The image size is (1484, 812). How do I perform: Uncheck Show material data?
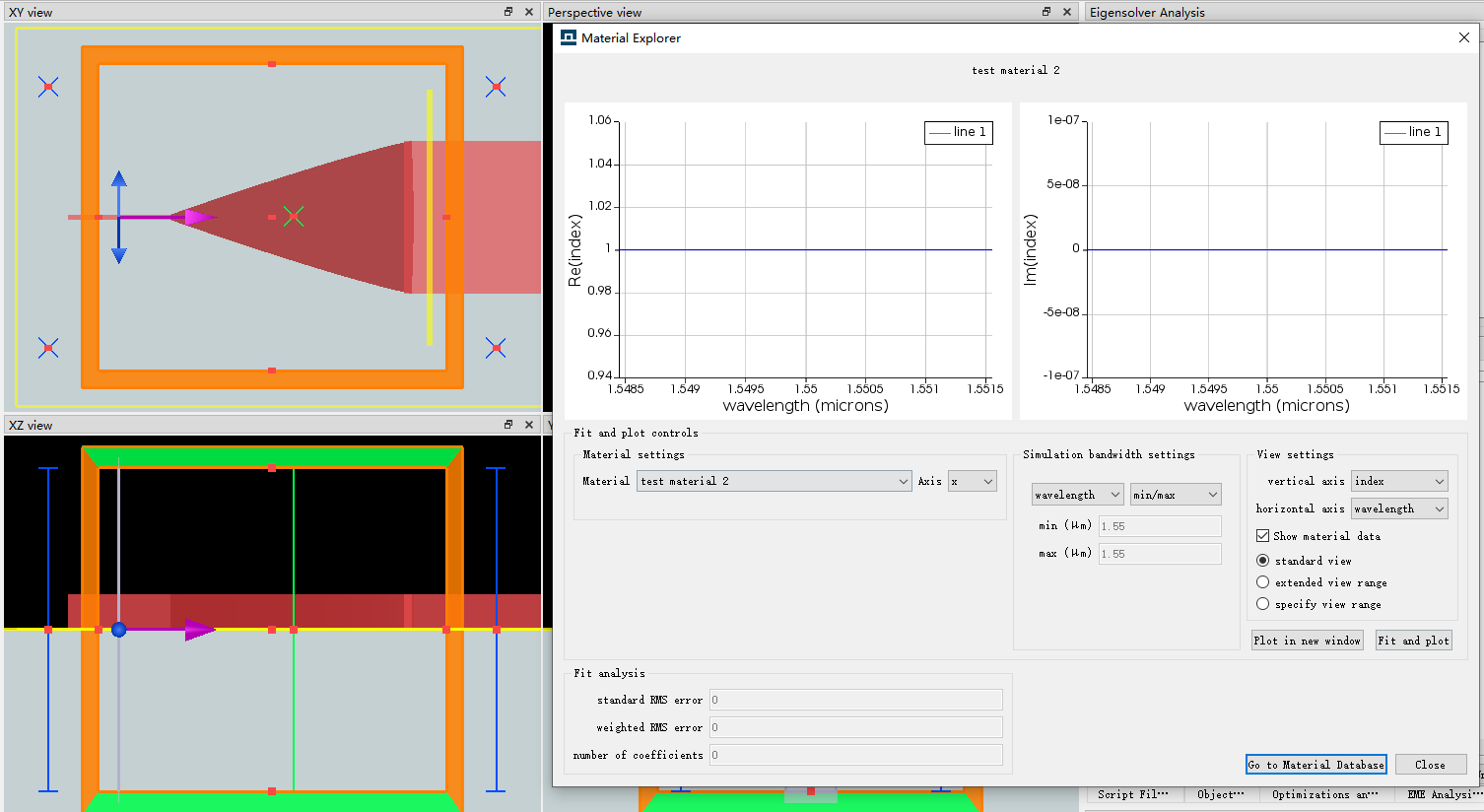point(1262,536)
